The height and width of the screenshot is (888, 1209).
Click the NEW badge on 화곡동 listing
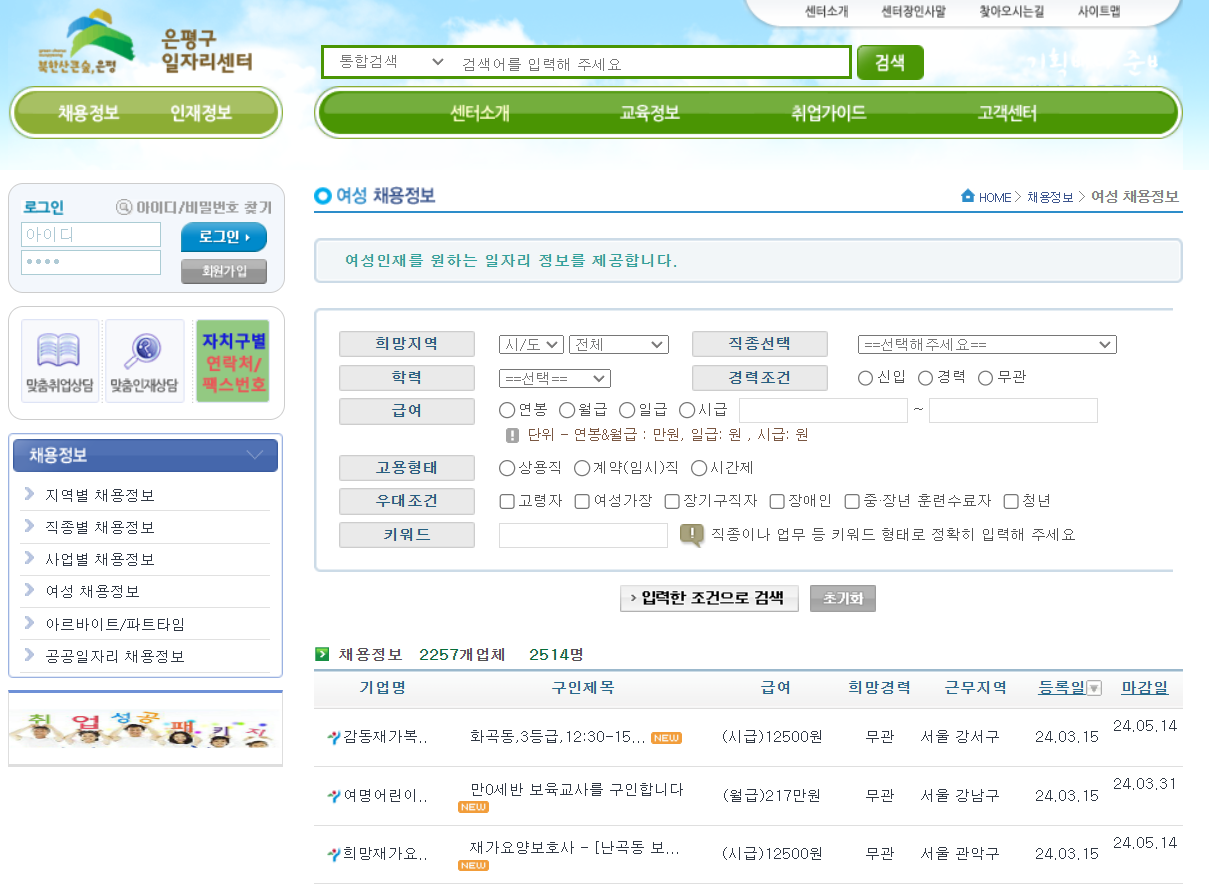[666, 738]
